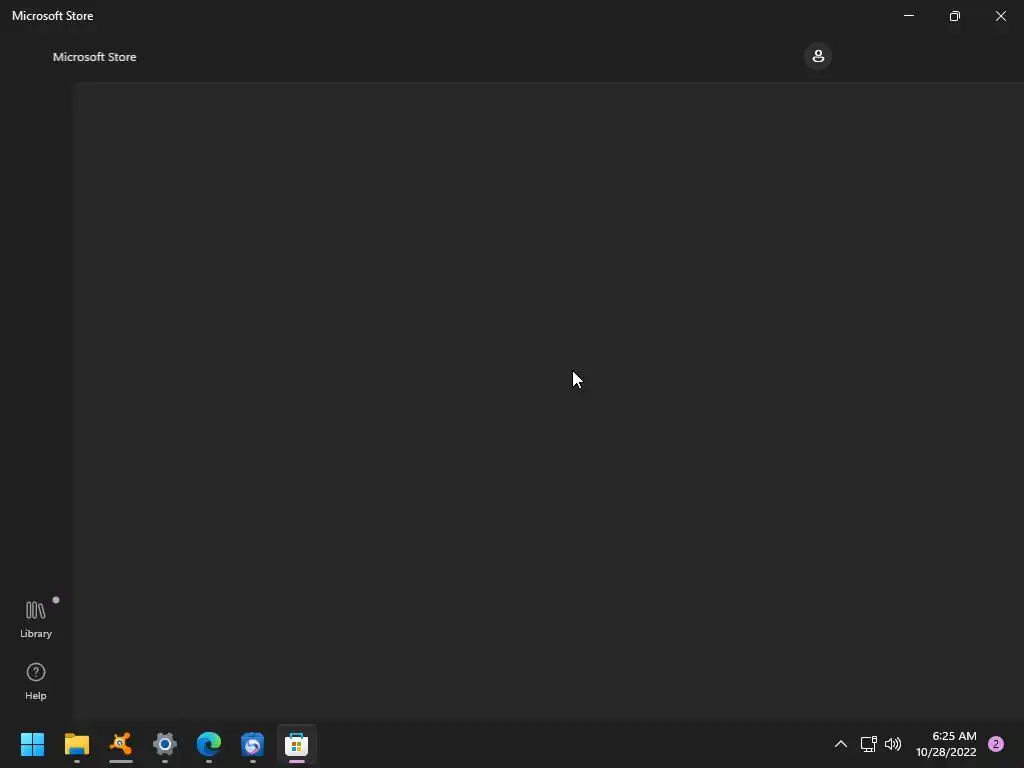Open the Windows Start menu

point(33,744)
